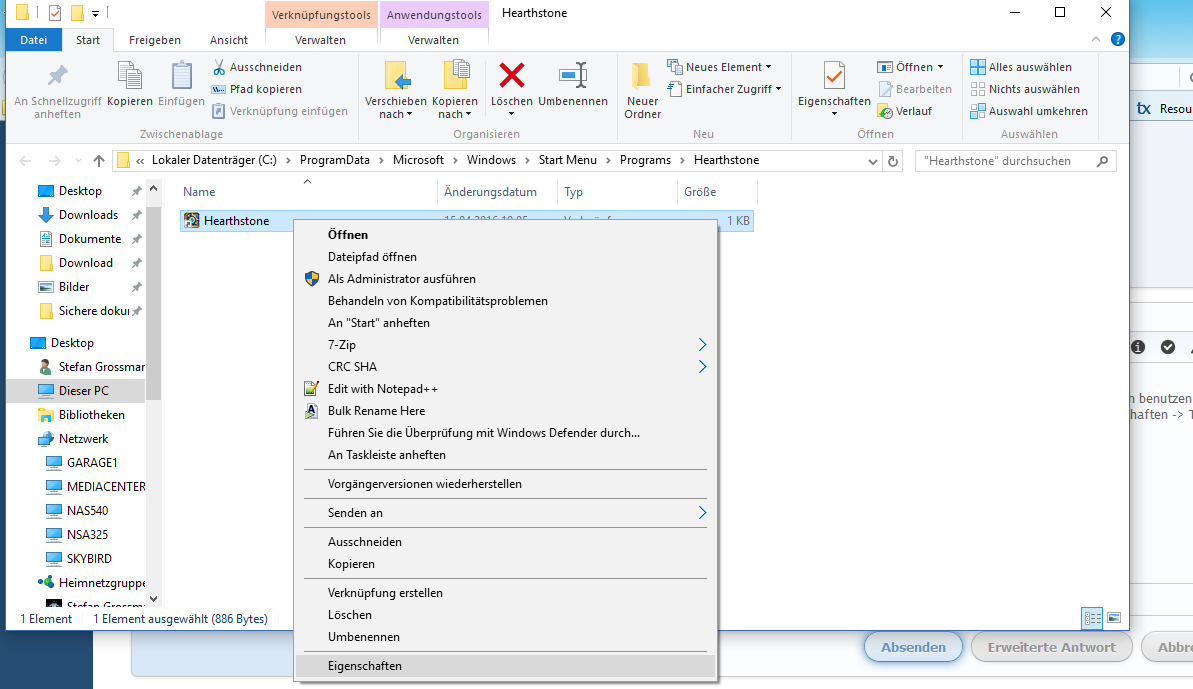This screenshot has height=689, width=1193.
Task: Sort by the Änderungsdatum column header
Action: click(498, 192)
